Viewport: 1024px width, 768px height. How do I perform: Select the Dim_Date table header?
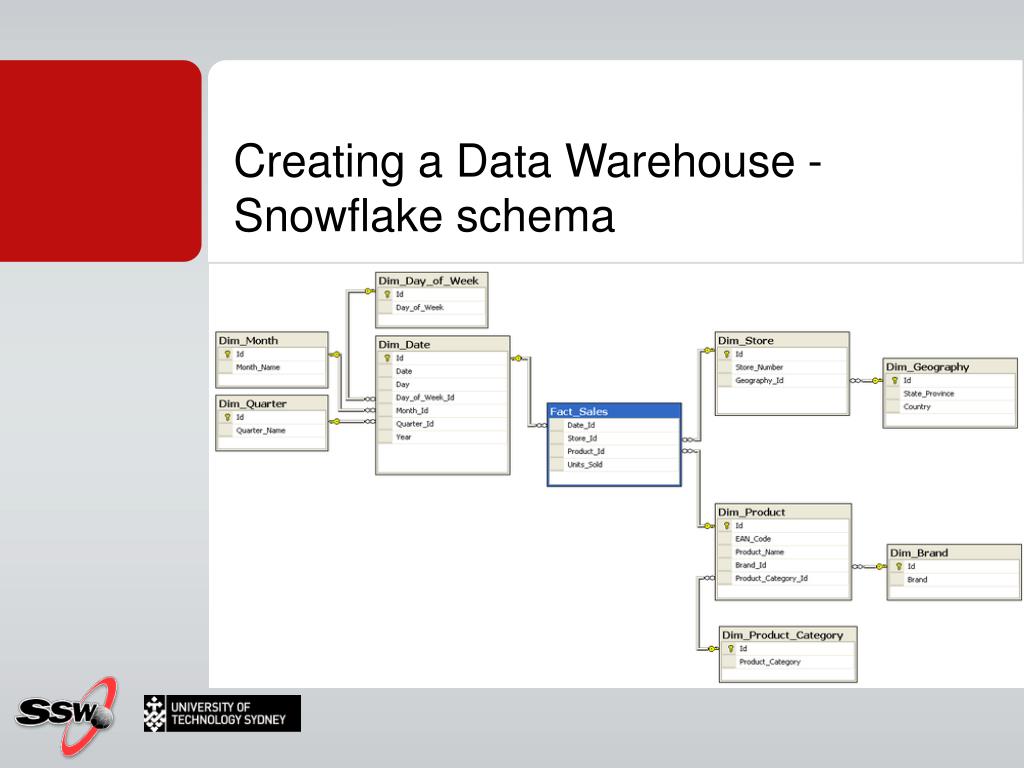pos(443,344)
